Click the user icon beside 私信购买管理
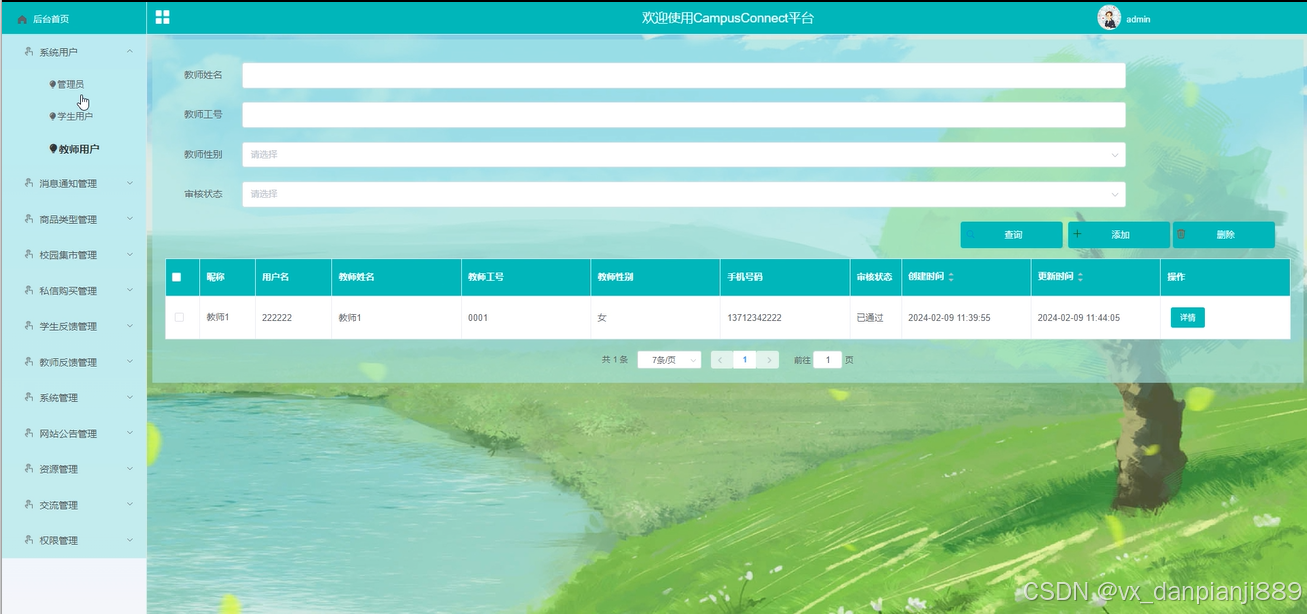The height and width of the screenshot is (614, 1307). point(28,290)
